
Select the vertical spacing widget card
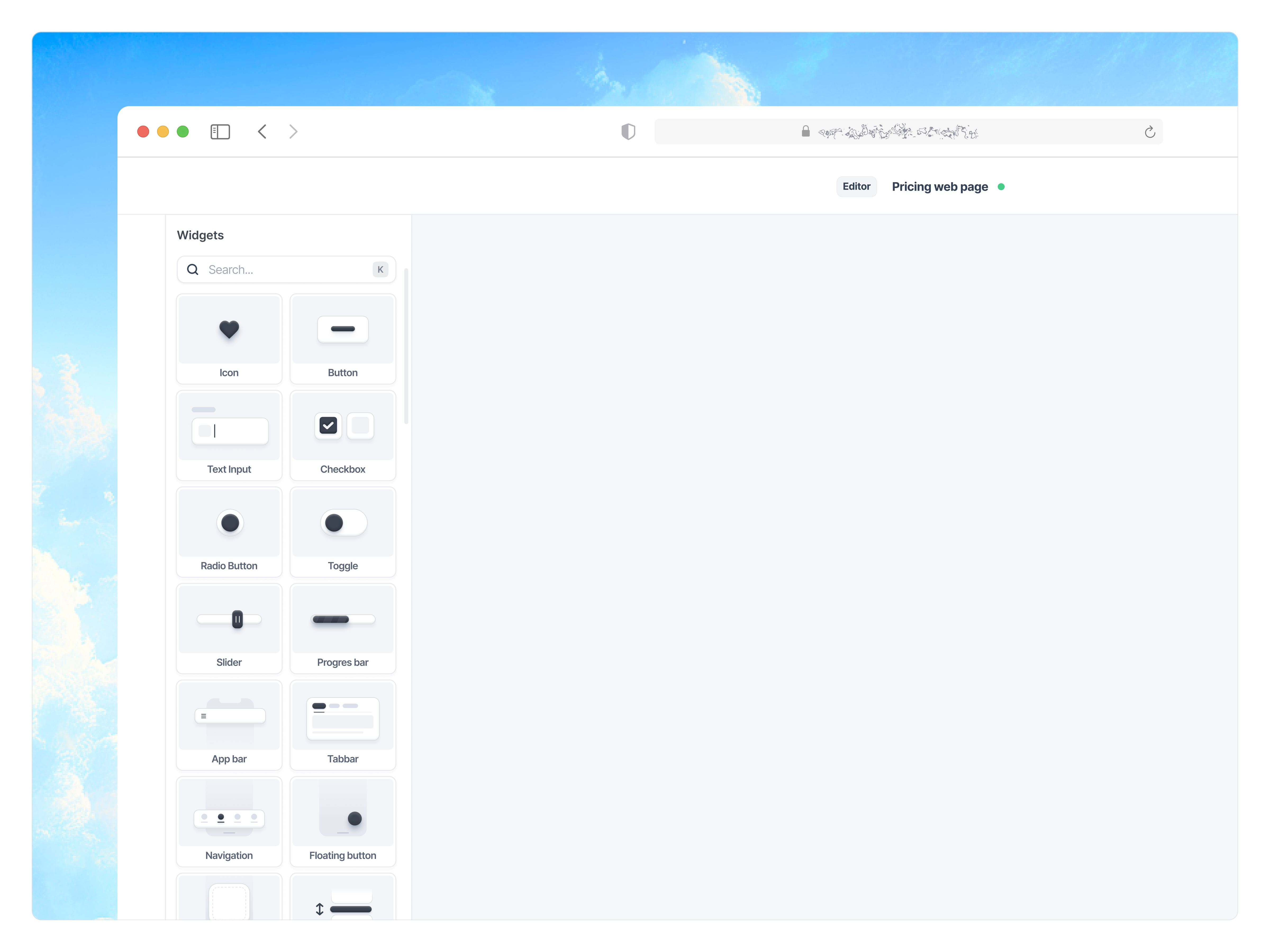tap(343, 896)
